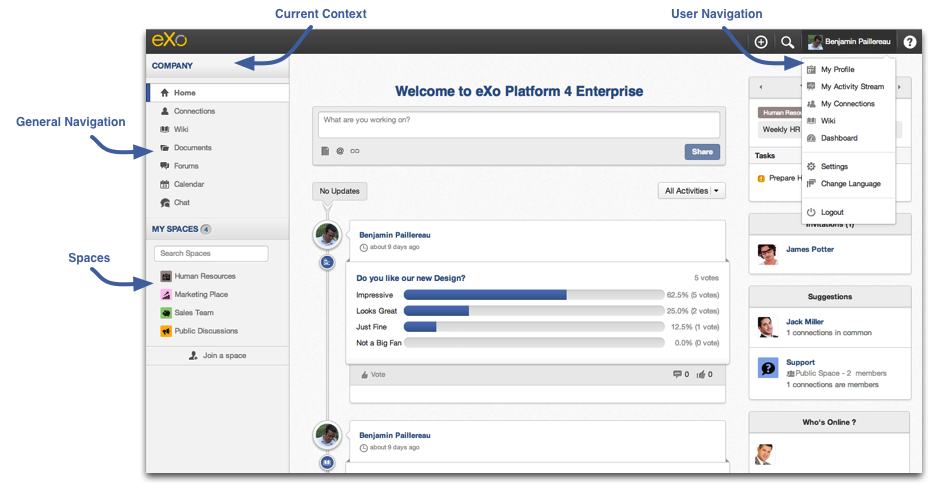Viewport: 939px width, 490px height.
Task: Open Jack Miller suggestion link
Action: [x=805, y=322]
